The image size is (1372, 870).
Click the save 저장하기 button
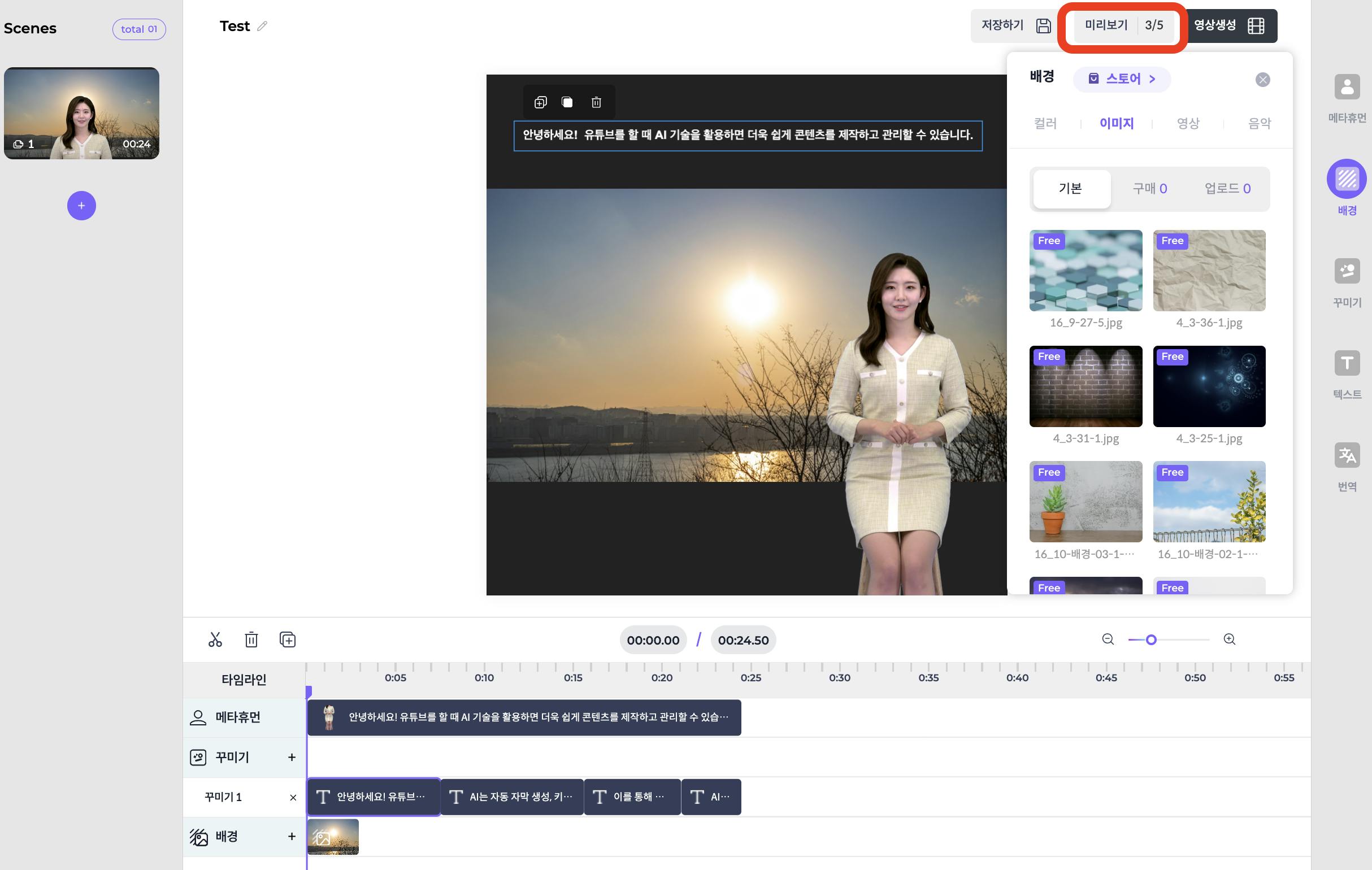tap(1015, 25)
